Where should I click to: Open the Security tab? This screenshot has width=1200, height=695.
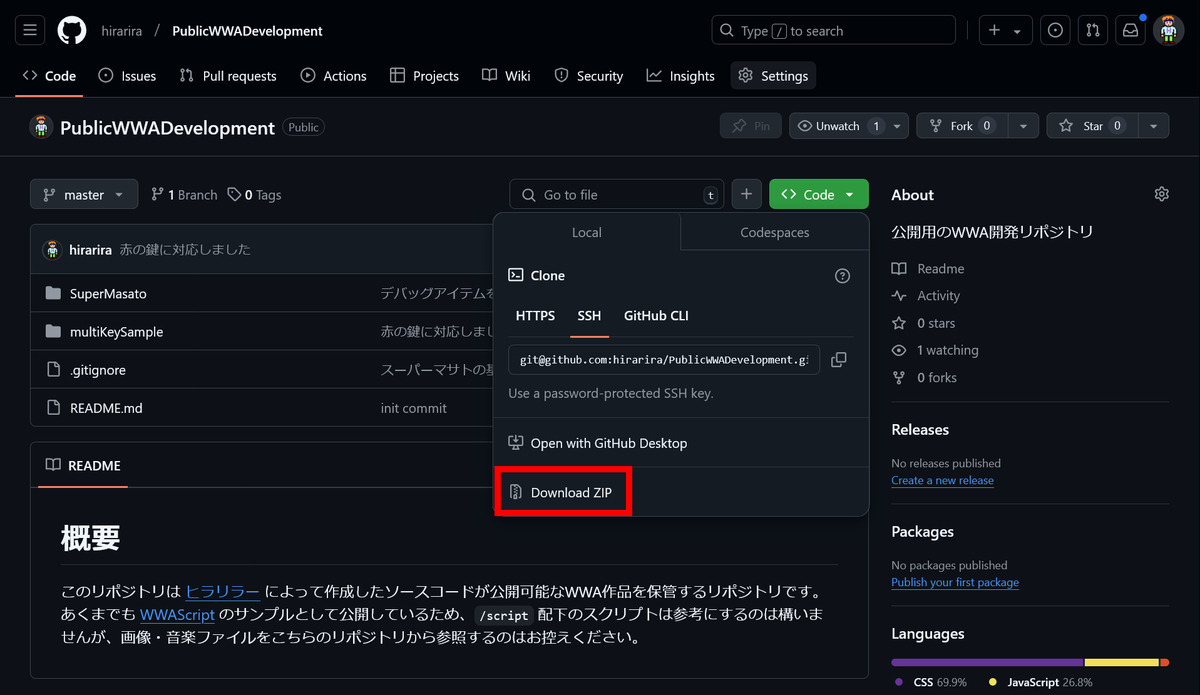click(x=588, y=76)
